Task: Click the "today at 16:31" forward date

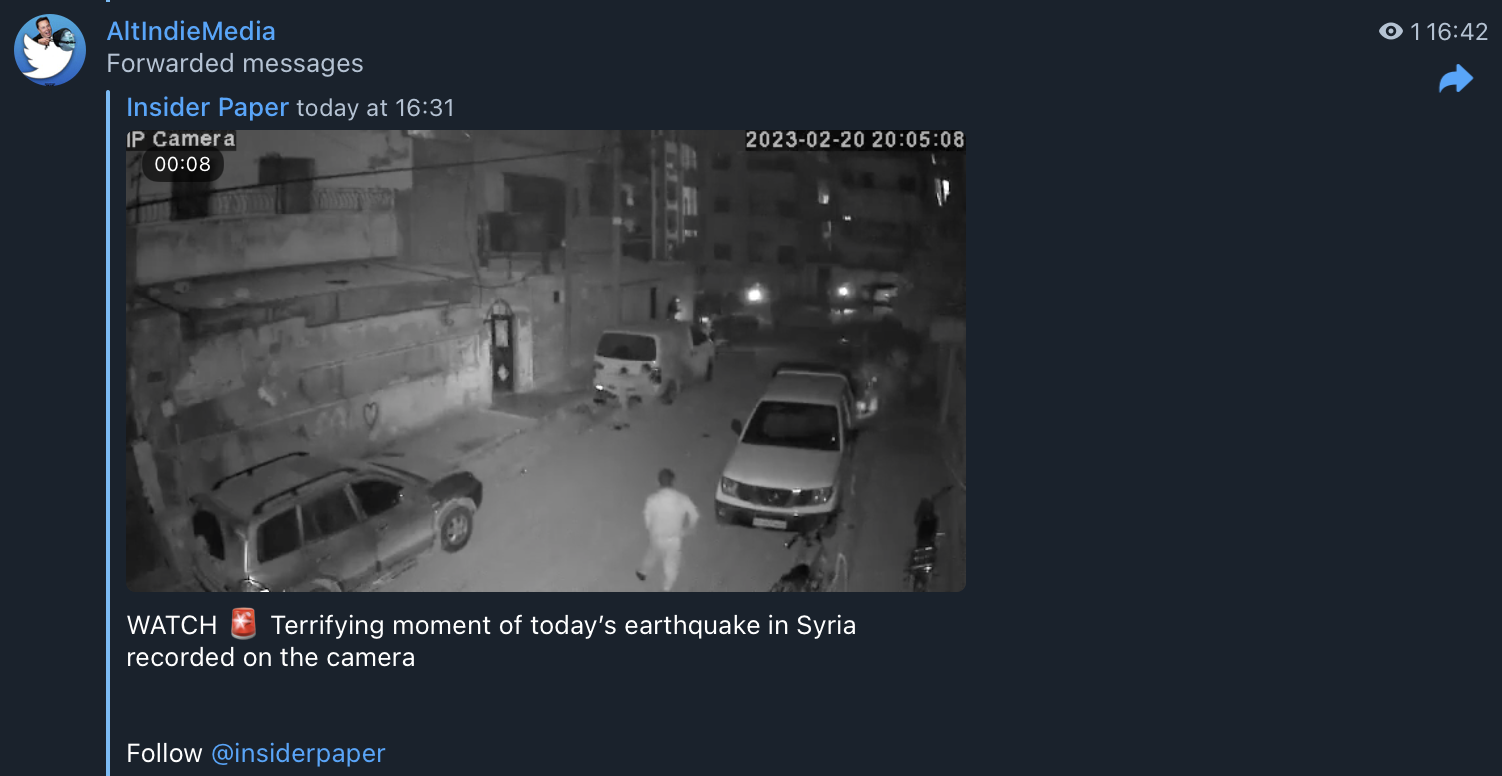Action: [375, 108]
